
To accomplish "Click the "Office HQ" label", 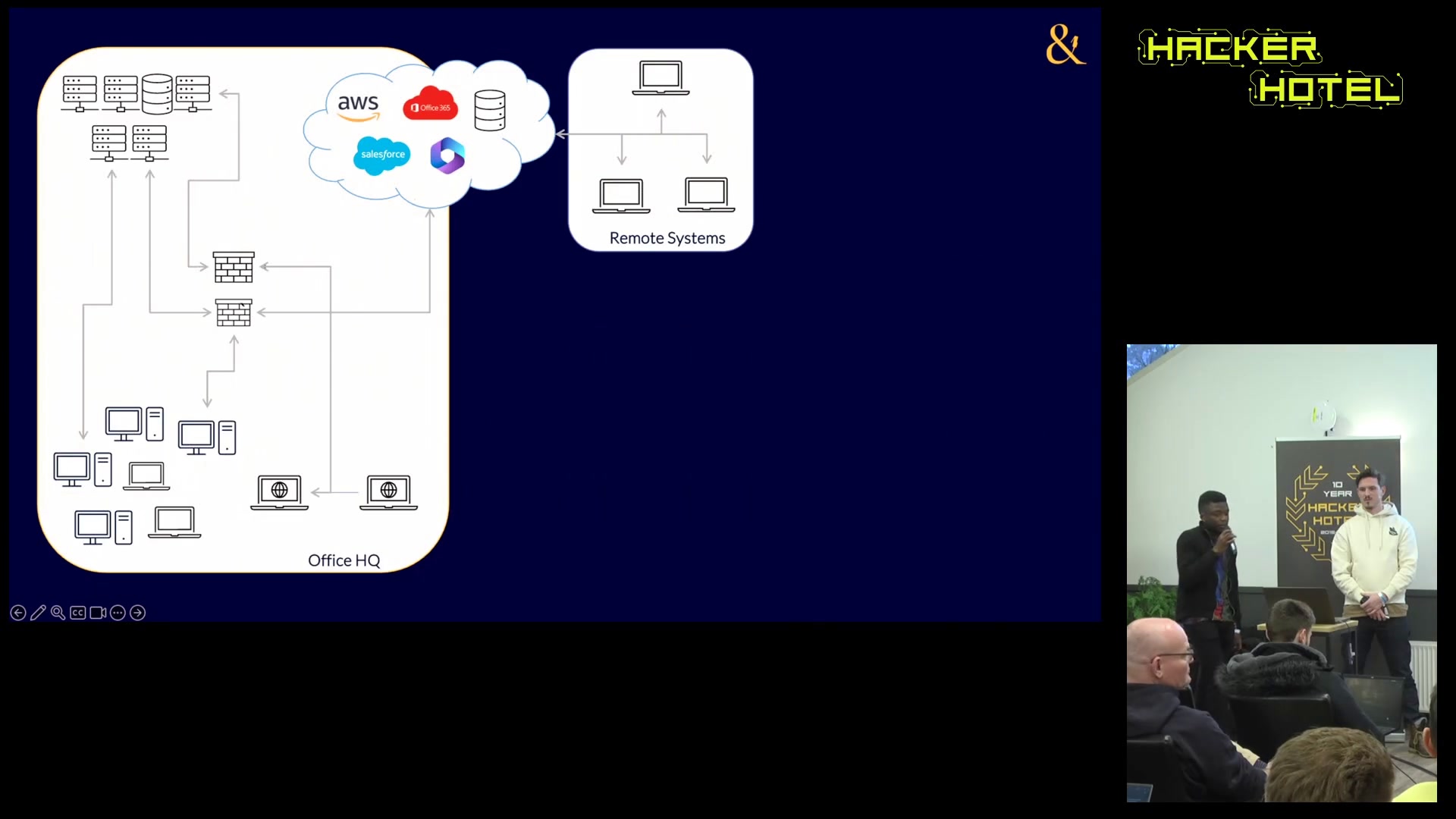I will [344, 560].
